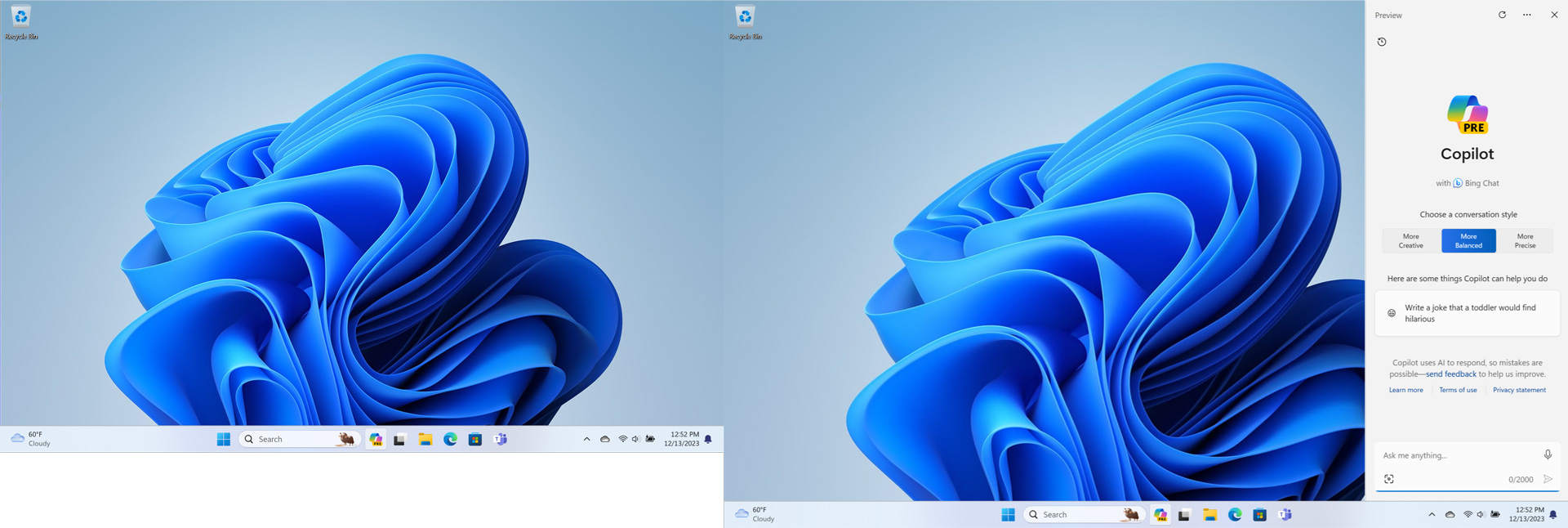
Task: Open File Explorer in the left taskbar
Action: click(425, 439)
